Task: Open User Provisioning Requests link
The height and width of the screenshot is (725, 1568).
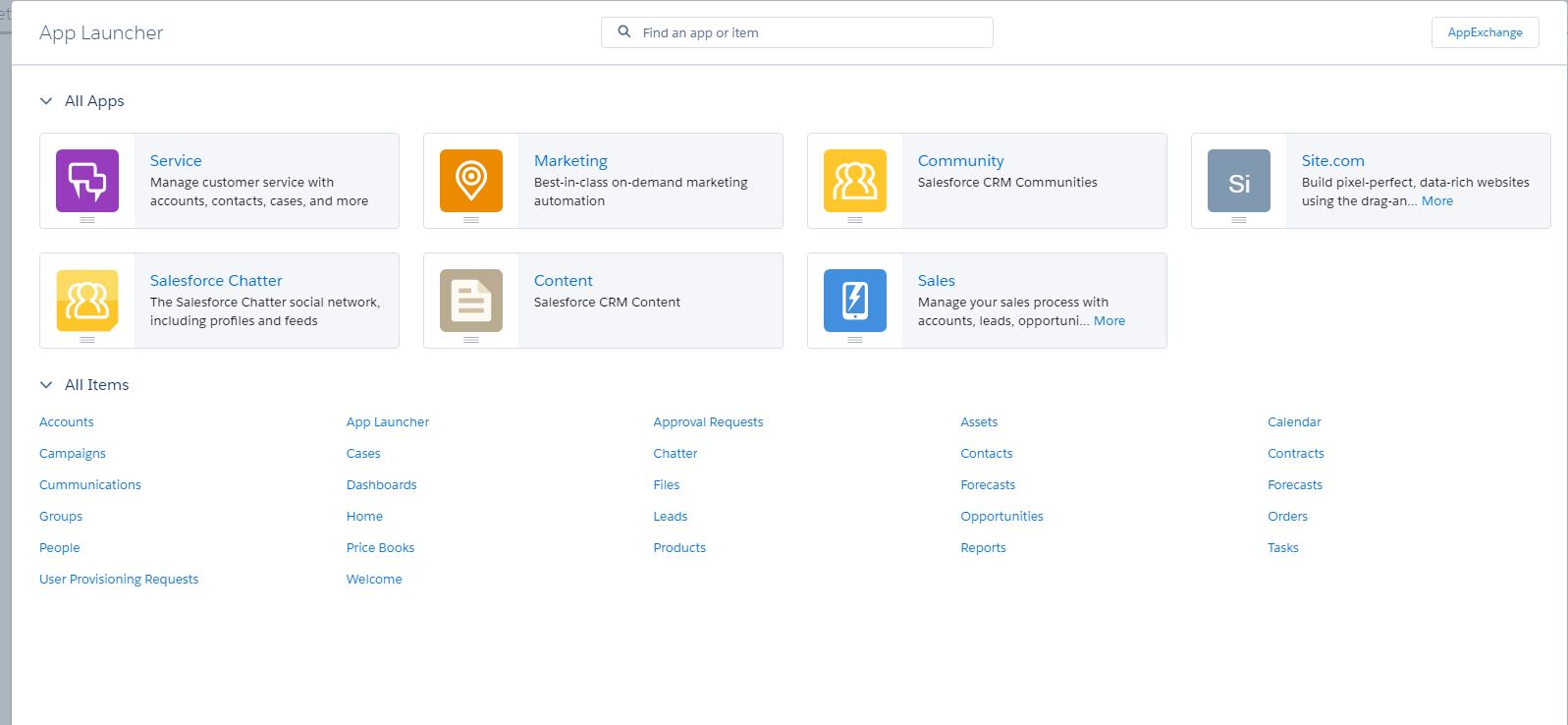Action: 119,580
